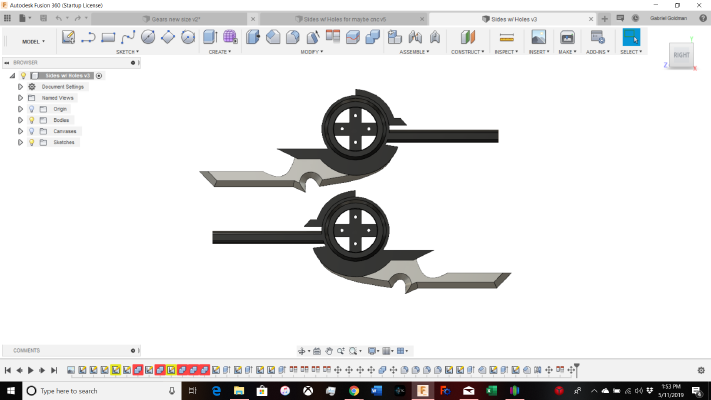Click the ViewCube RIGHT face
The width and height of the screenshot is (711, 400).
(681, 55)
